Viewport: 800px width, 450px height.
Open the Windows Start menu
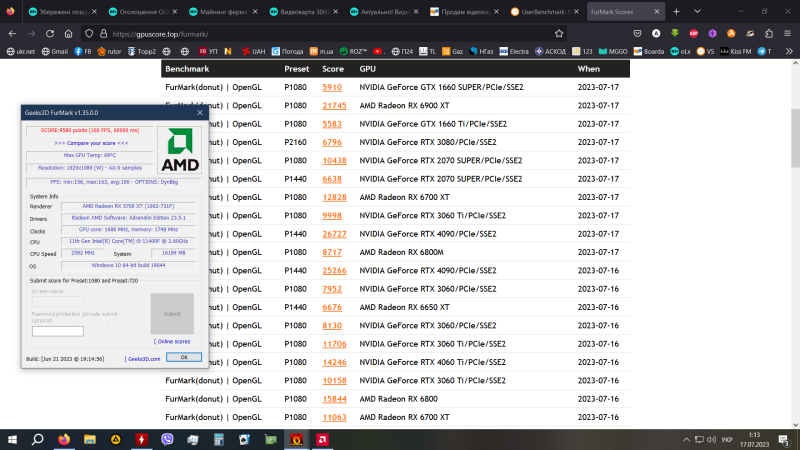[12, 438]
